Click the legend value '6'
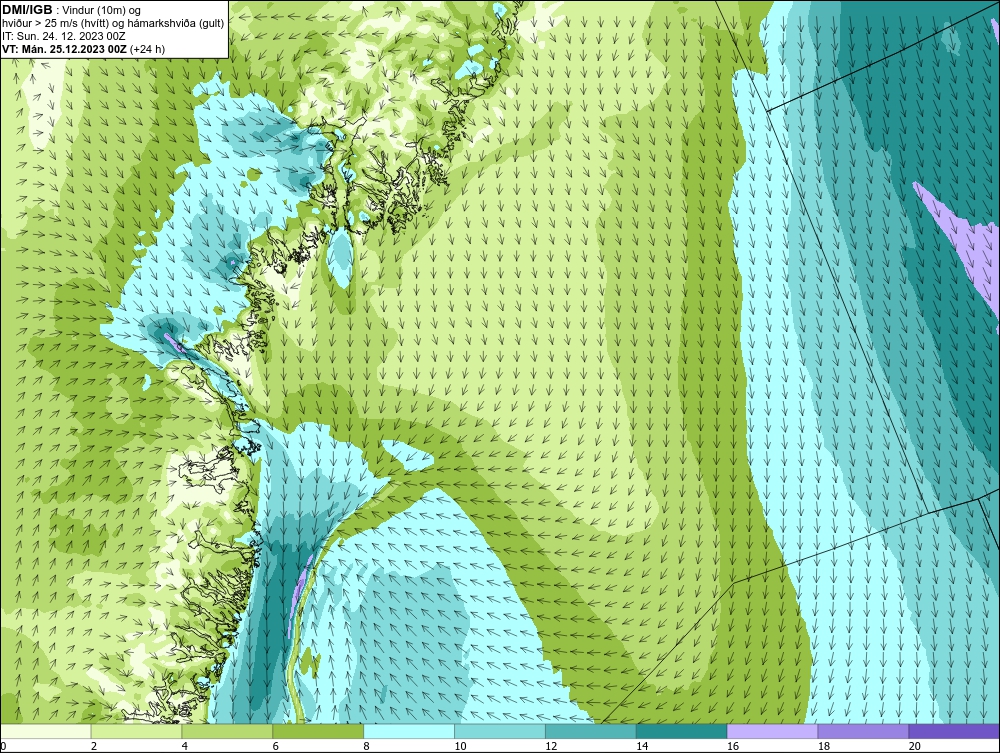The height and width of the screenshot is (753, 1000). pyautogui.click(x=276, y=746)
